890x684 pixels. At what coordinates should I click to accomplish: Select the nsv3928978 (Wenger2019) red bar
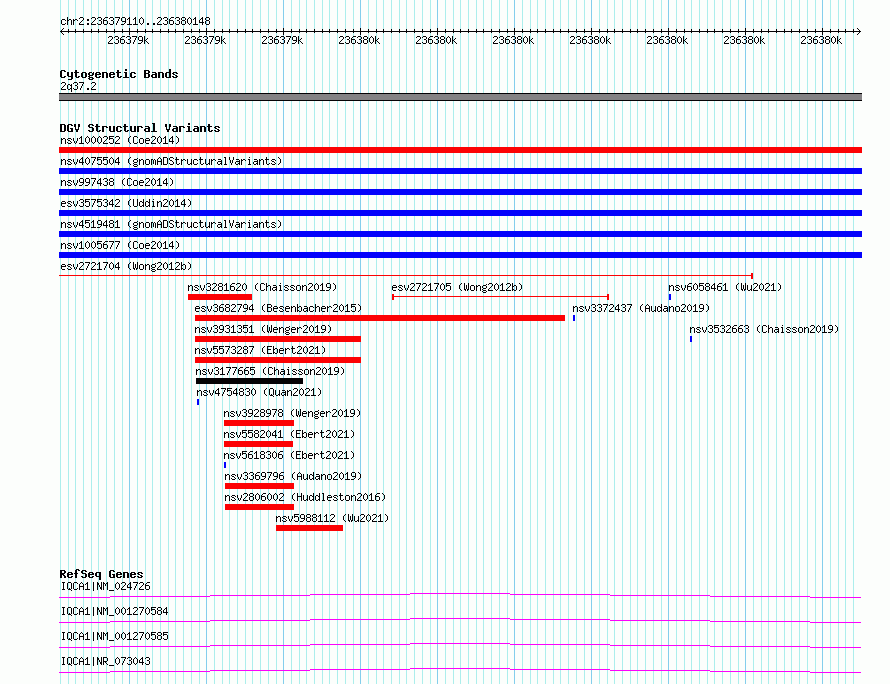pyautogui.click(x=259, y=423)
